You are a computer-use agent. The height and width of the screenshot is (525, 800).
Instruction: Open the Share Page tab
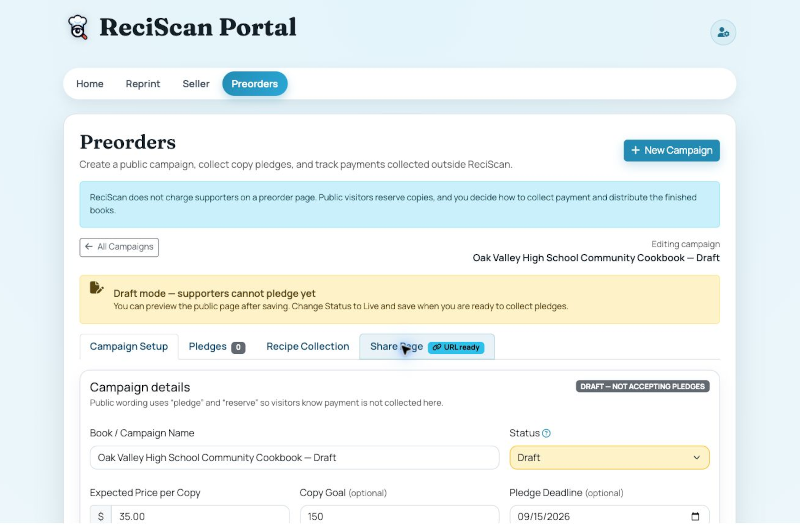coord(427,346)
